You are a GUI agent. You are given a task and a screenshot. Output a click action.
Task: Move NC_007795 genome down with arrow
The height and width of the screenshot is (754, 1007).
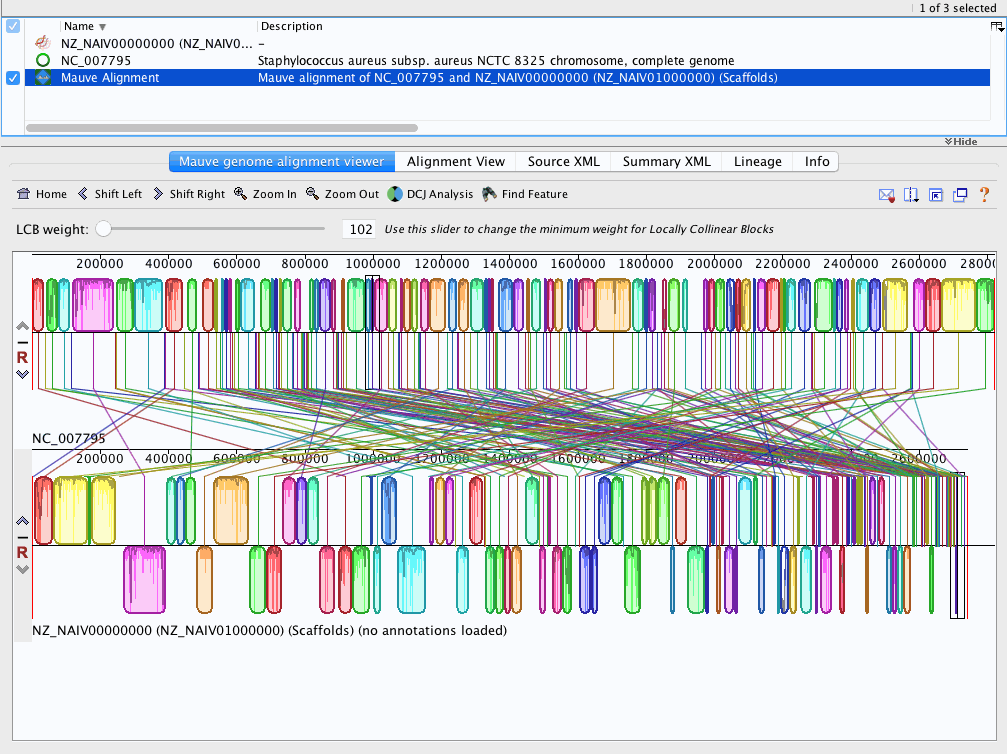(x=22, y=374)
